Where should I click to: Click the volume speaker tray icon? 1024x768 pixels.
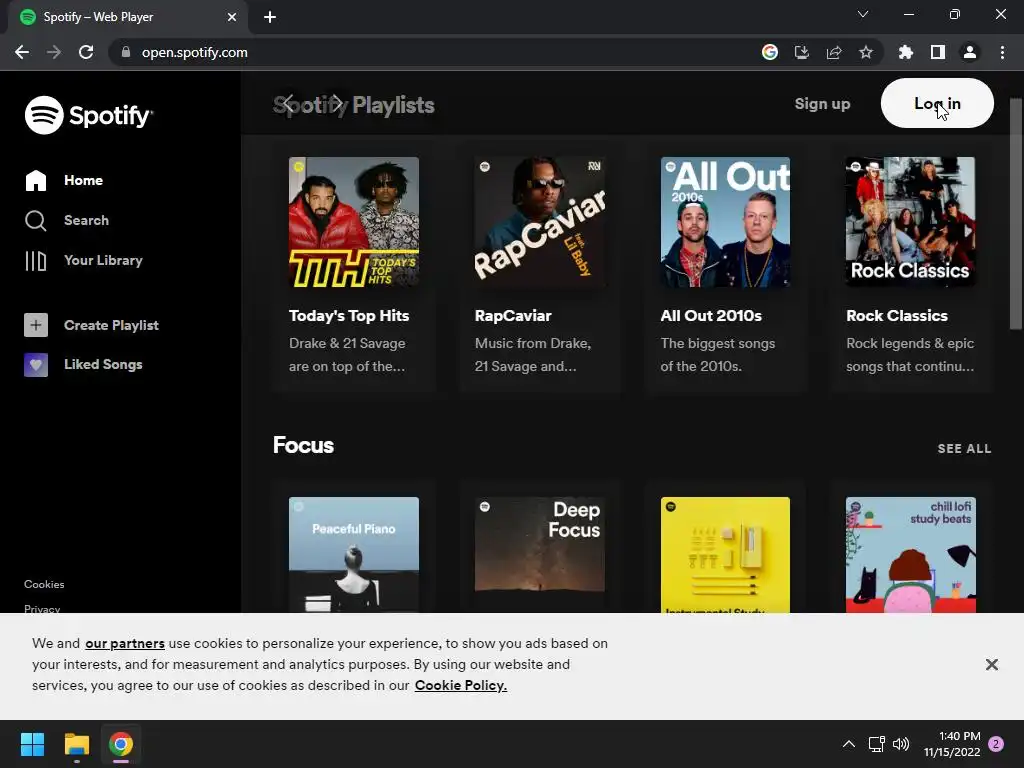[x=901, y=744]
